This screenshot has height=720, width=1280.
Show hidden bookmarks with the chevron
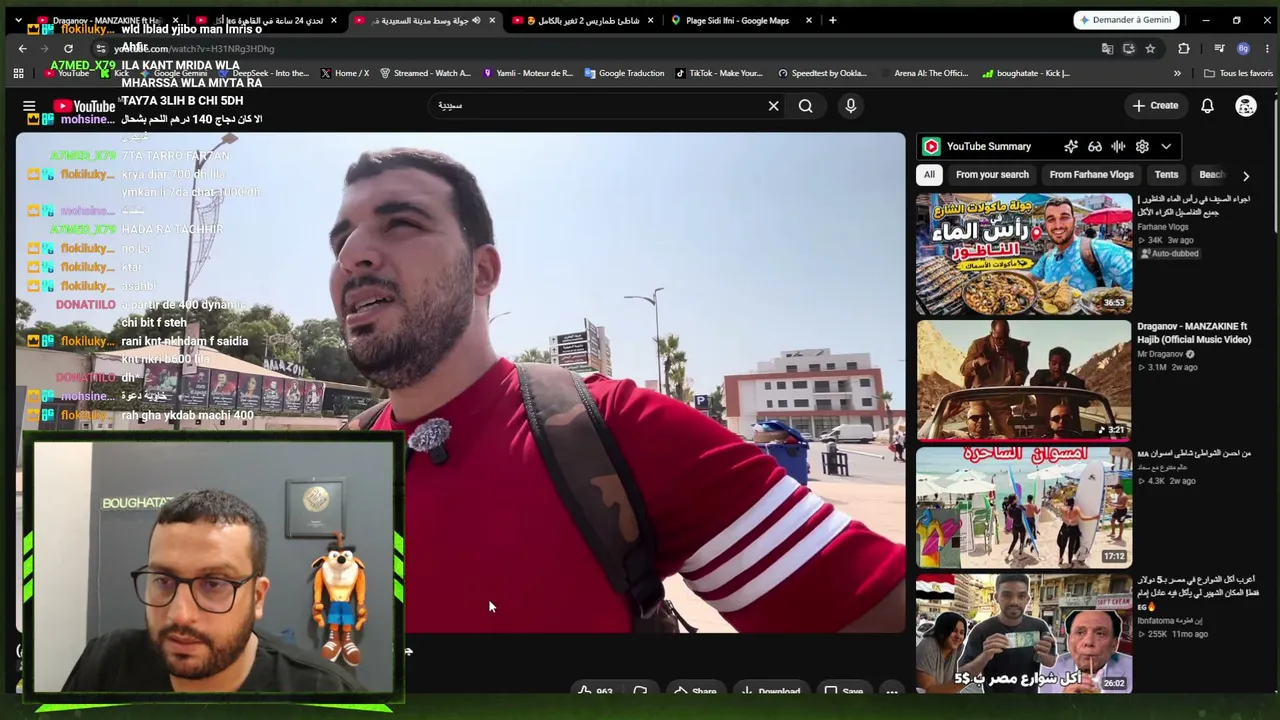[1177, 73]
